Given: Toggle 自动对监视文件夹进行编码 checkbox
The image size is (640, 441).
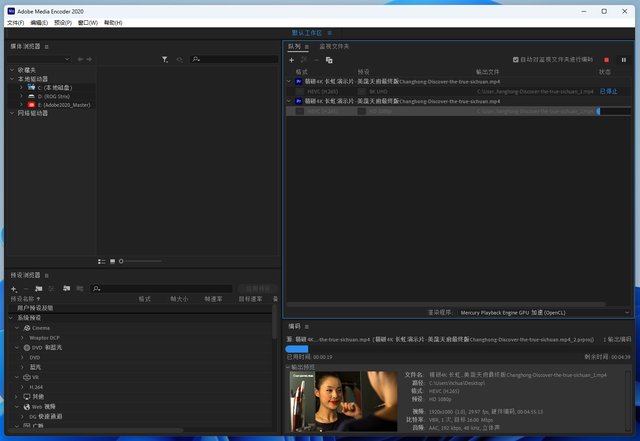Looking at the screenshot, I should coord(516,60).
